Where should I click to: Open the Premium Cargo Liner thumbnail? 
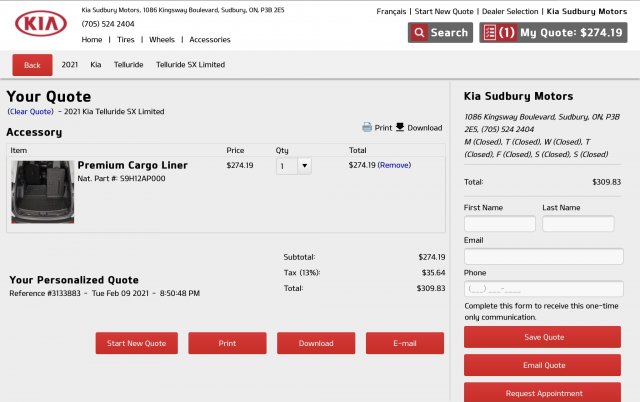tap(42, 192)
